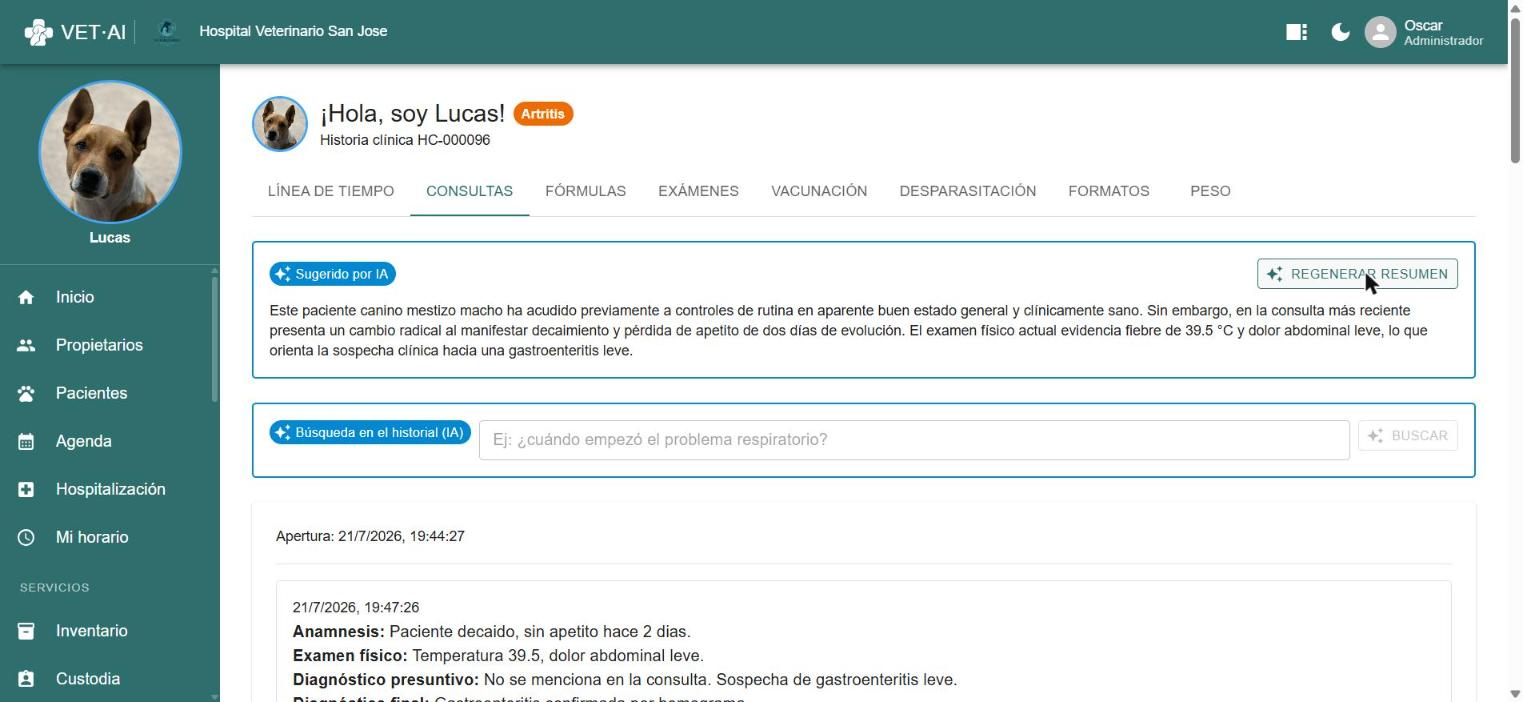Image resolution: width=1523 pixels, height=702 pixels.
Task: Open Inventario under Servicios
Action: coord(108,631)
